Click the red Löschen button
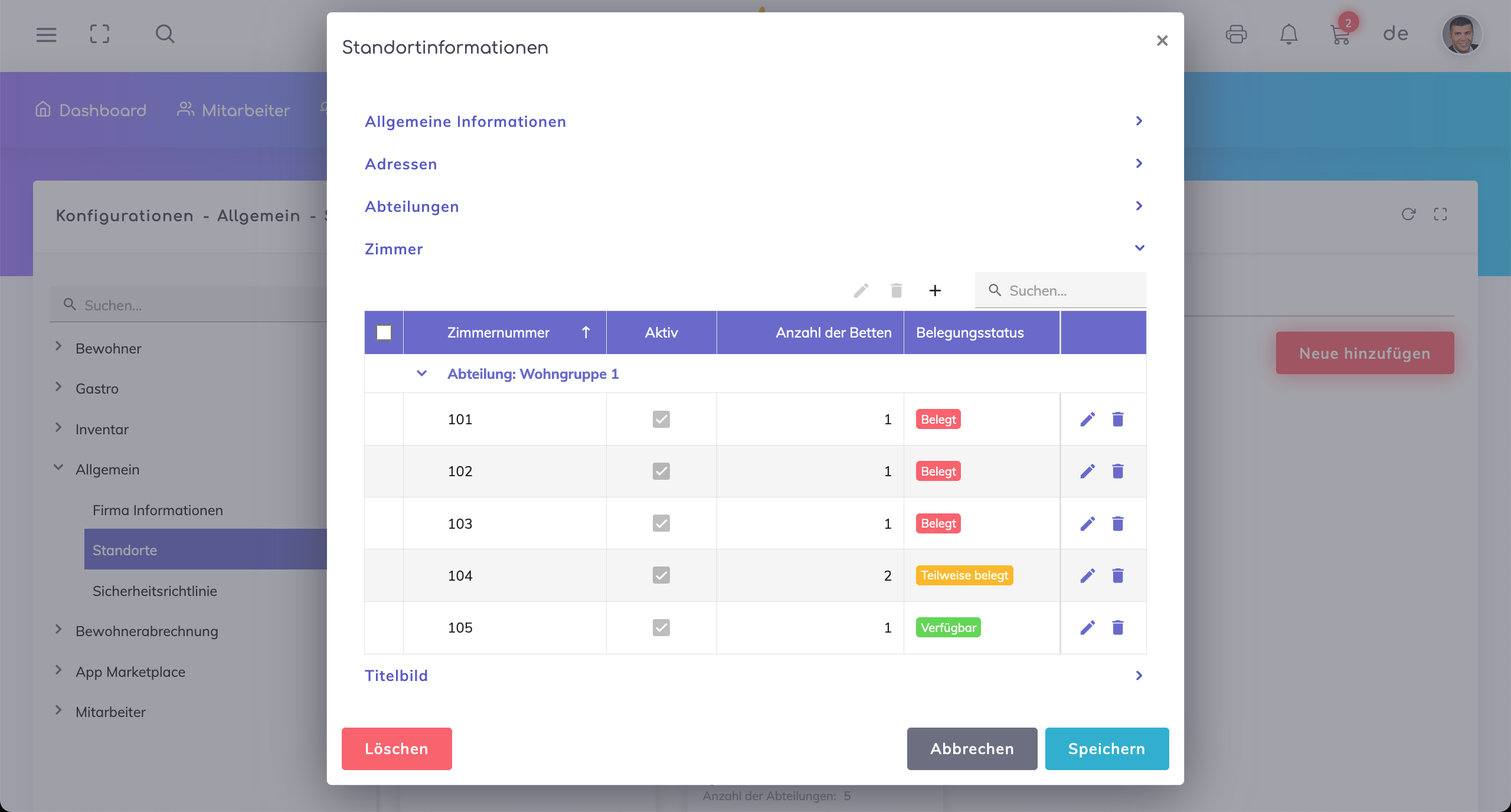 coord(396,748)
